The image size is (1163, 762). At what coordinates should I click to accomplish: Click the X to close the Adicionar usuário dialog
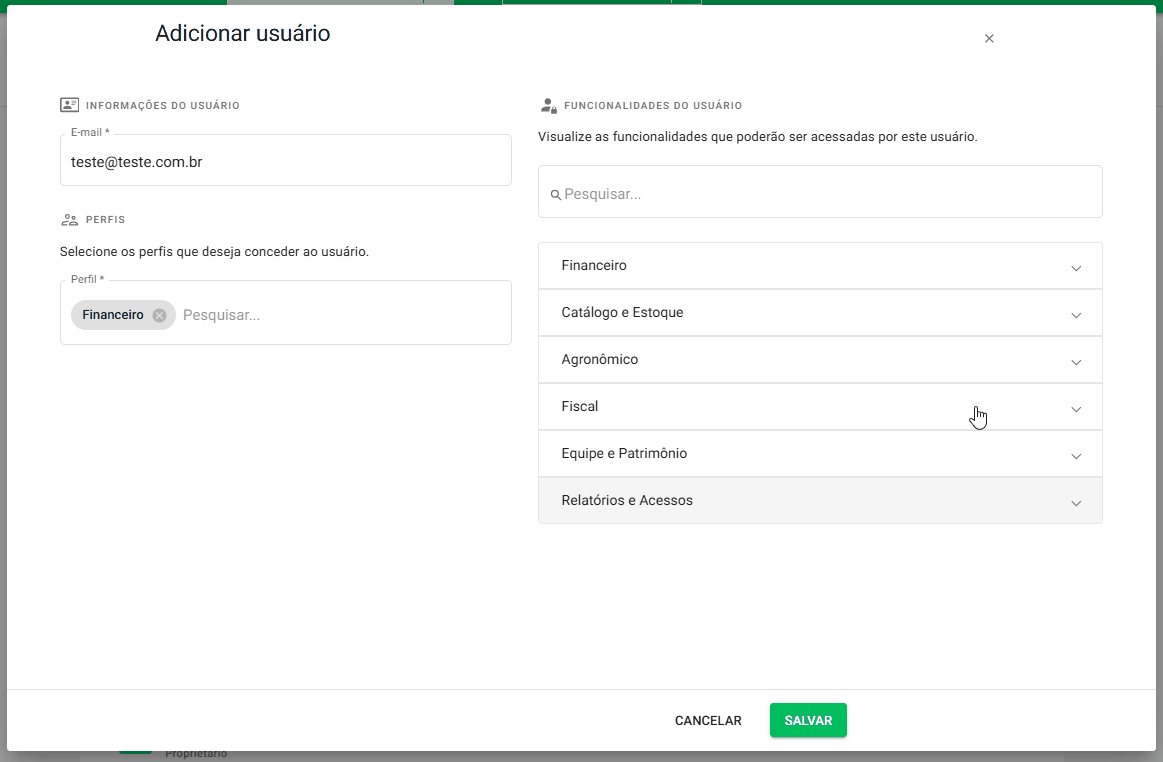[x=989, y=38]
